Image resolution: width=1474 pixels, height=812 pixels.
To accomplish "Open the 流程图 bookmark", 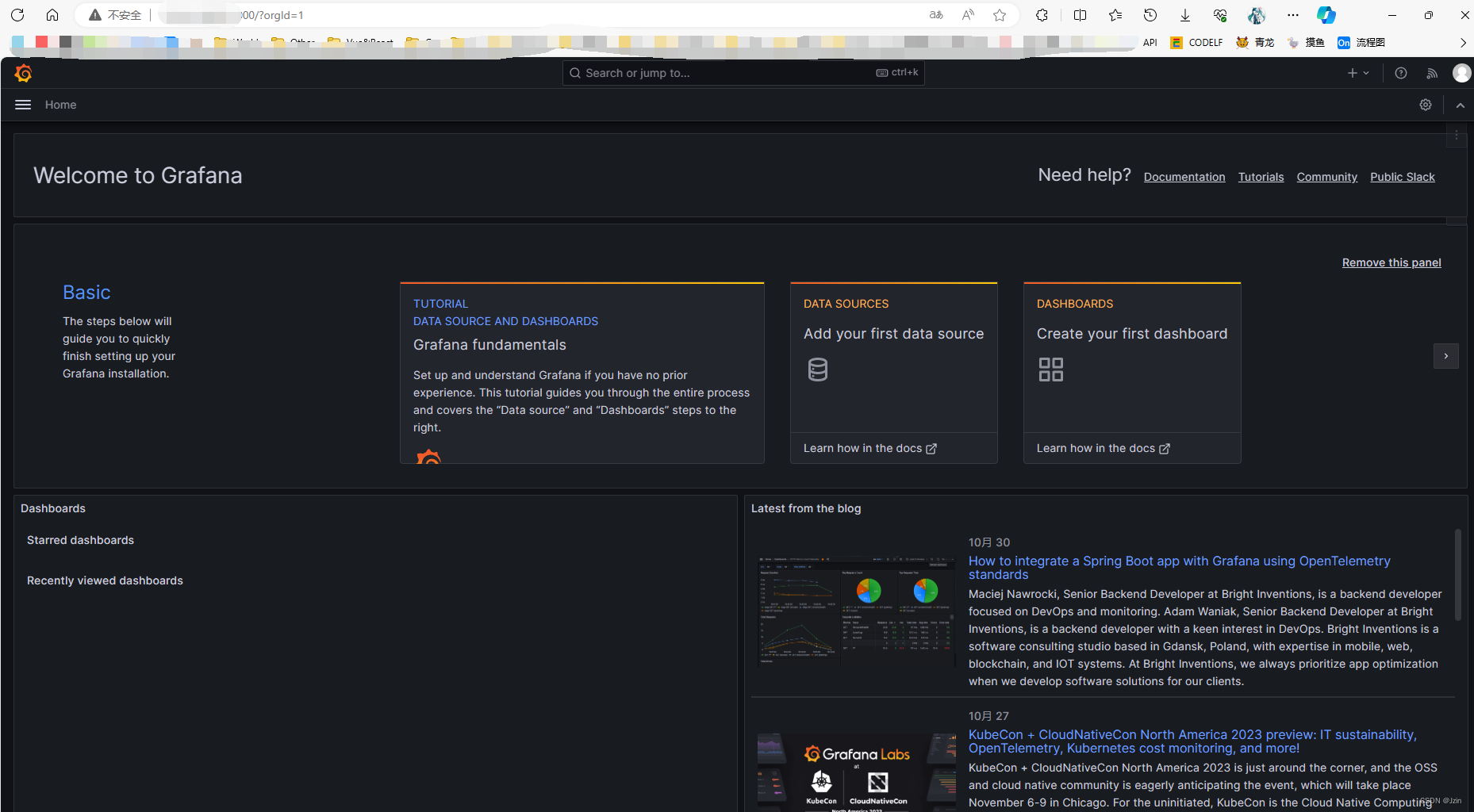I will pyautogui.click(x=1361, y=43).
